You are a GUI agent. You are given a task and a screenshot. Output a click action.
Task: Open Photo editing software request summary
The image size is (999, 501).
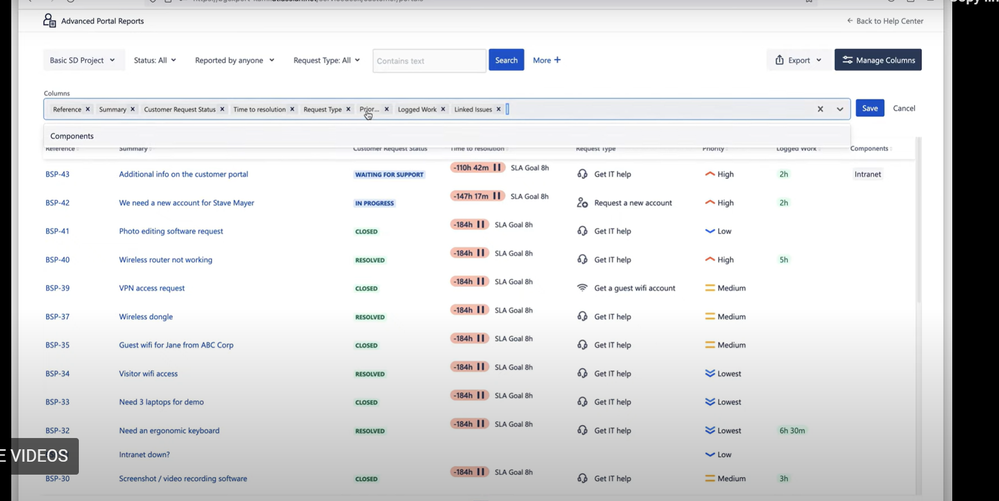coord(171,231)
